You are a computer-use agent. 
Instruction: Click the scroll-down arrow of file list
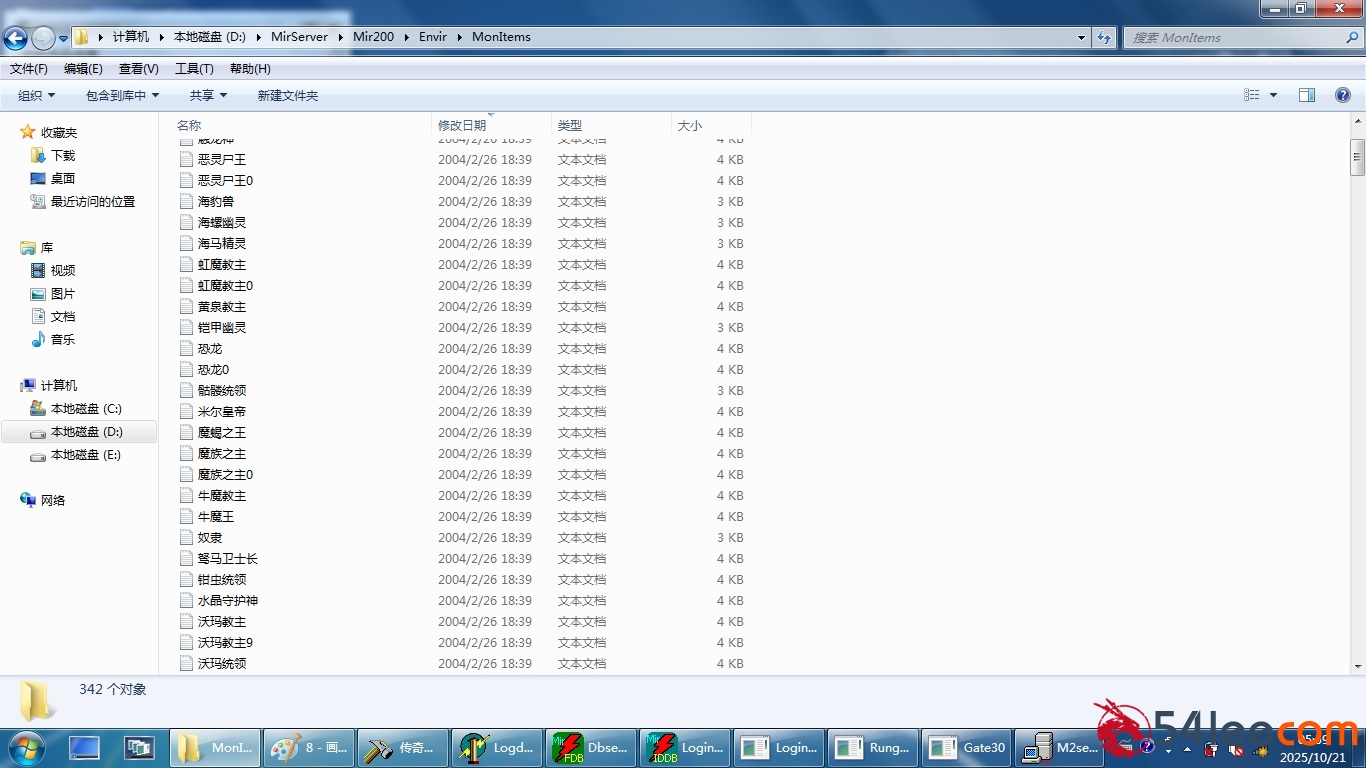pyautogui.click(x=1357, y=666)
